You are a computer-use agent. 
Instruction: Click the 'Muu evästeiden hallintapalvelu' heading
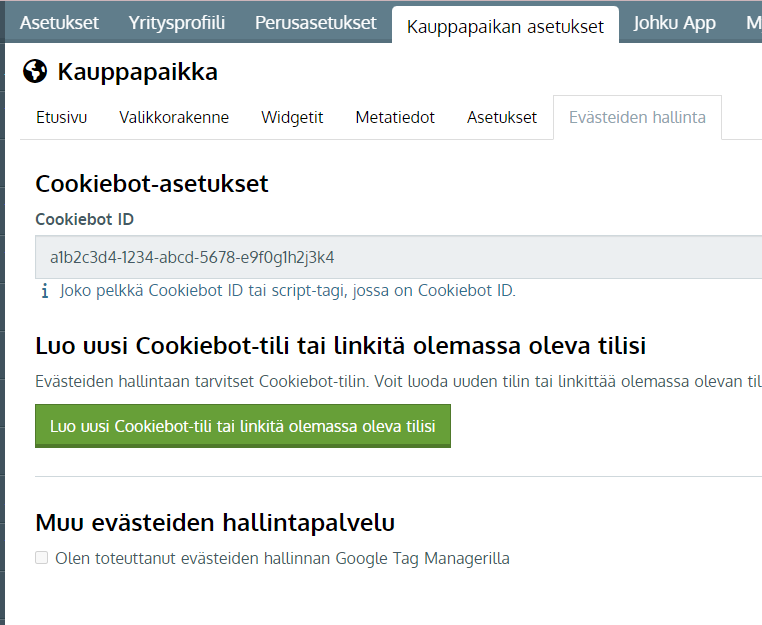pyautogui.click(x=215, y=523)
